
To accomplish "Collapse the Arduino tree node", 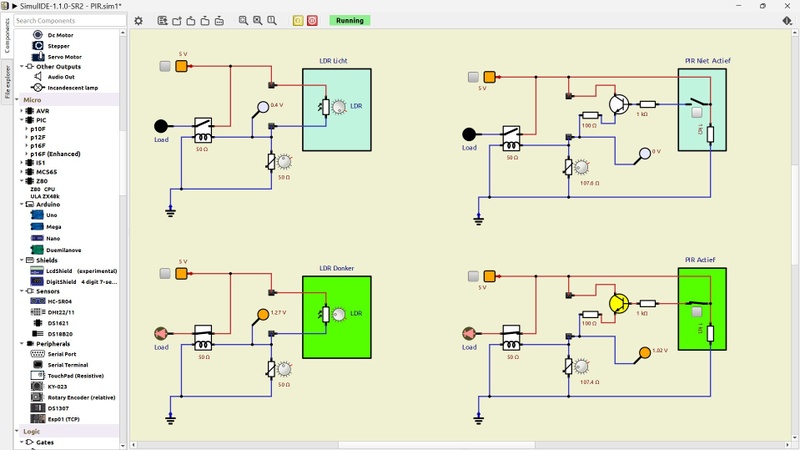I will tap(22, 204).
